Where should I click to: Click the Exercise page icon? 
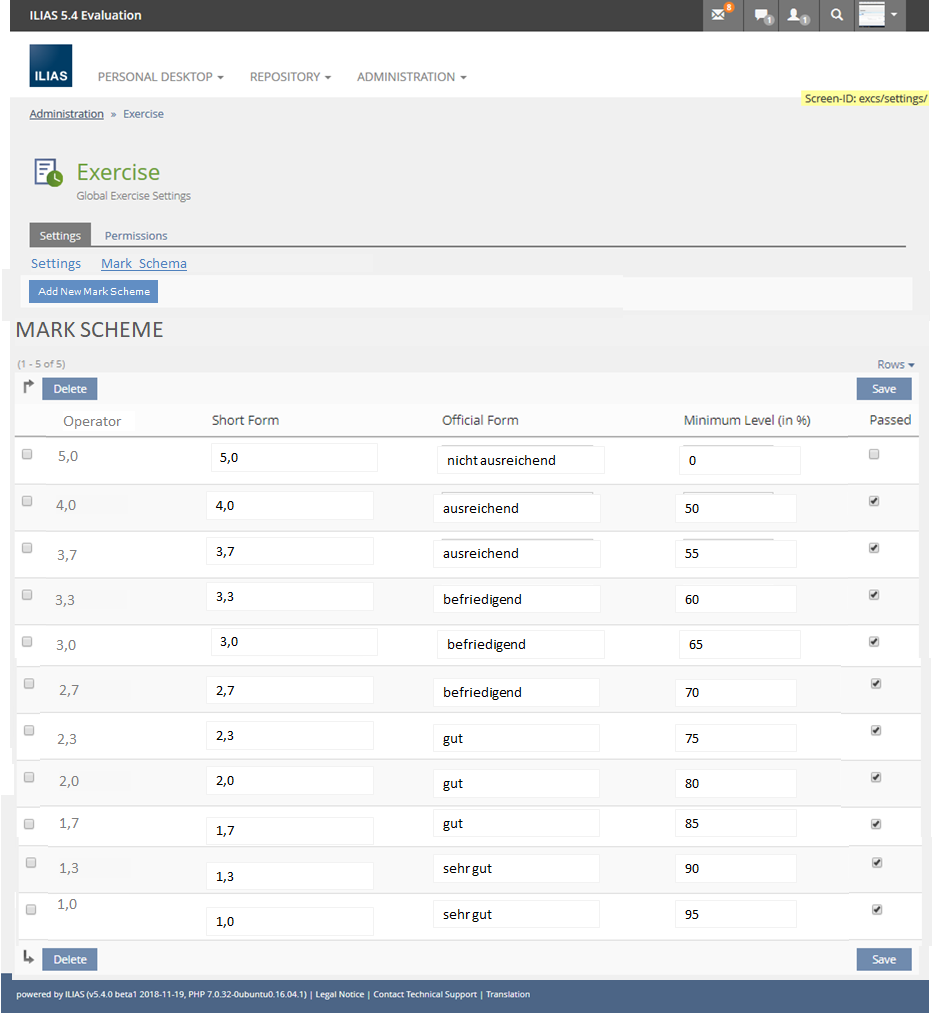[x=48, y=173]
